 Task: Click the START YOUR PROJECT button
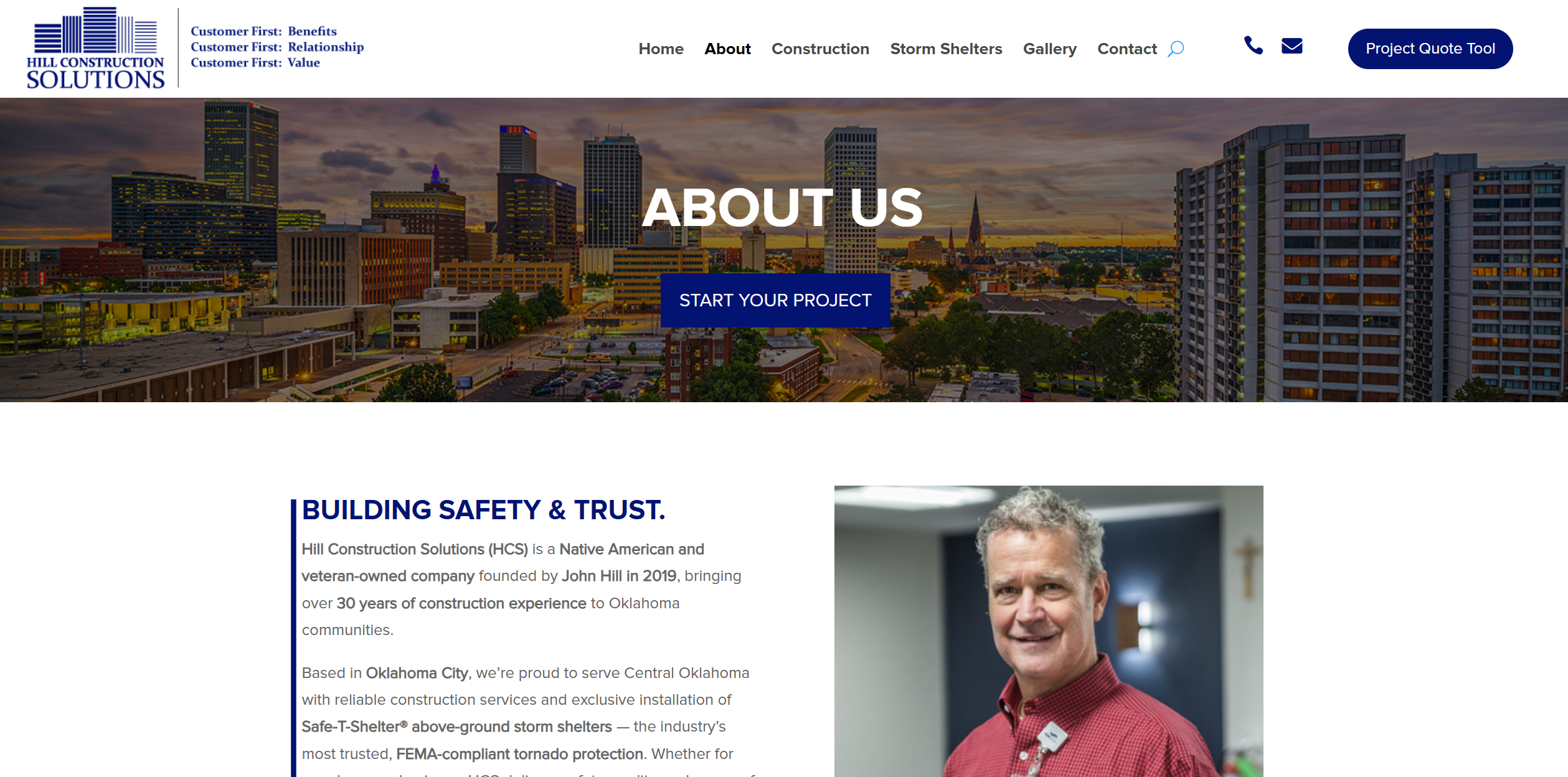(x=775, y=300)
